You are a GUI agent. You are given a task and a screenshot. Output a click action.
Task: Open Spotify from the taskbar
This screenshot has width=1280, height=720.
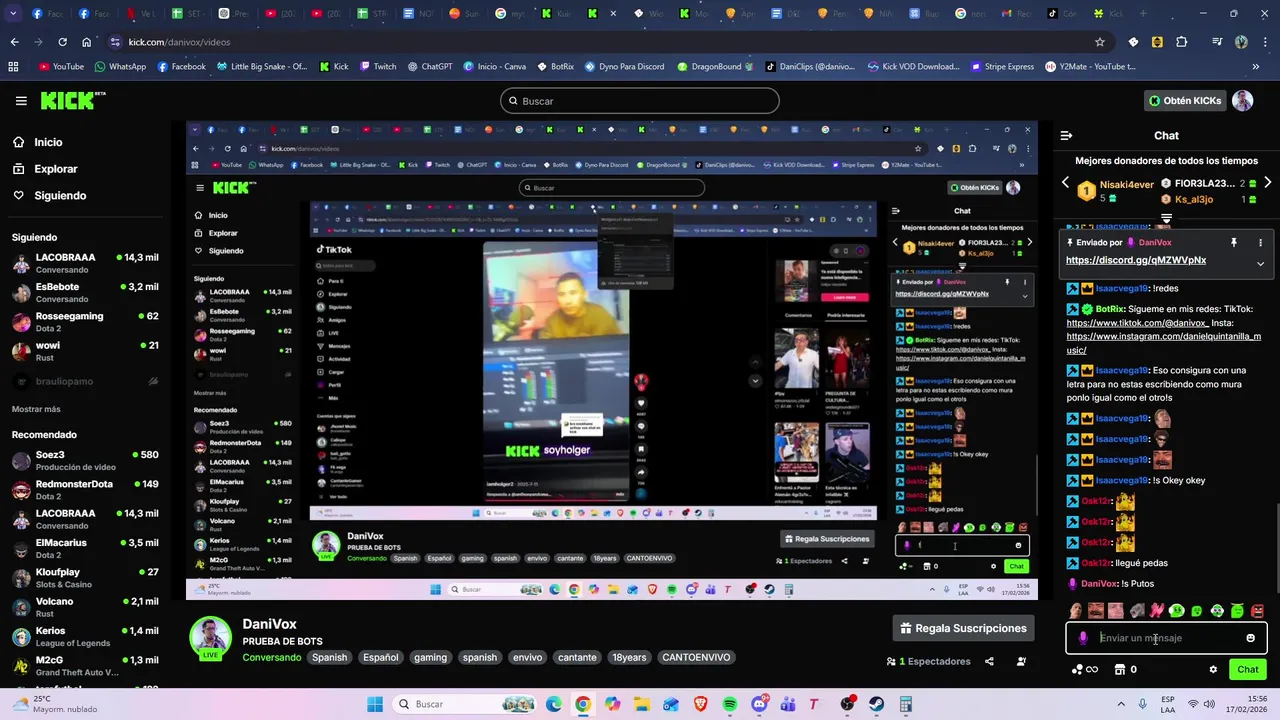(x=730, y=704)
